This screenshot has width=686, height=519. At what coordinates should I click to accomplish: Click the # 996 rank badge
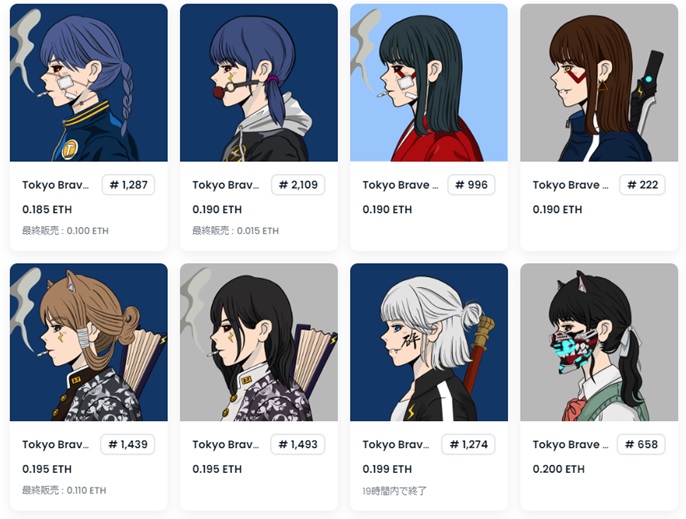pyautogui.click(x=471, y=185)
